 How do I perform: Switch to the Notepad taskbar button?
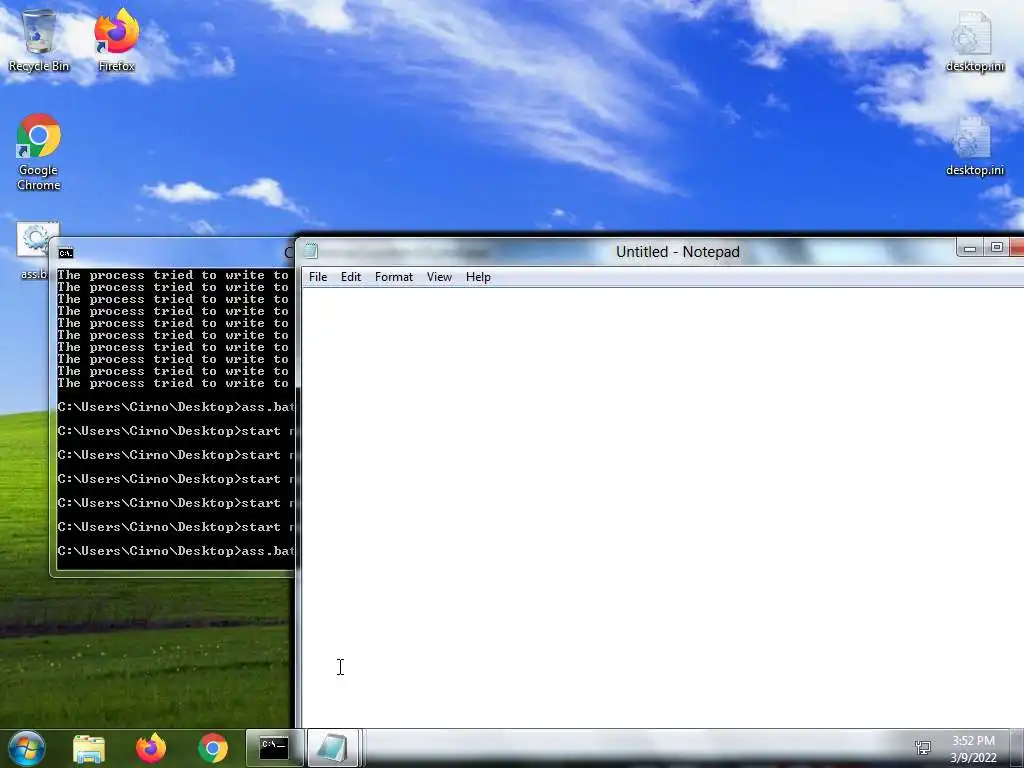click(332, 748)
